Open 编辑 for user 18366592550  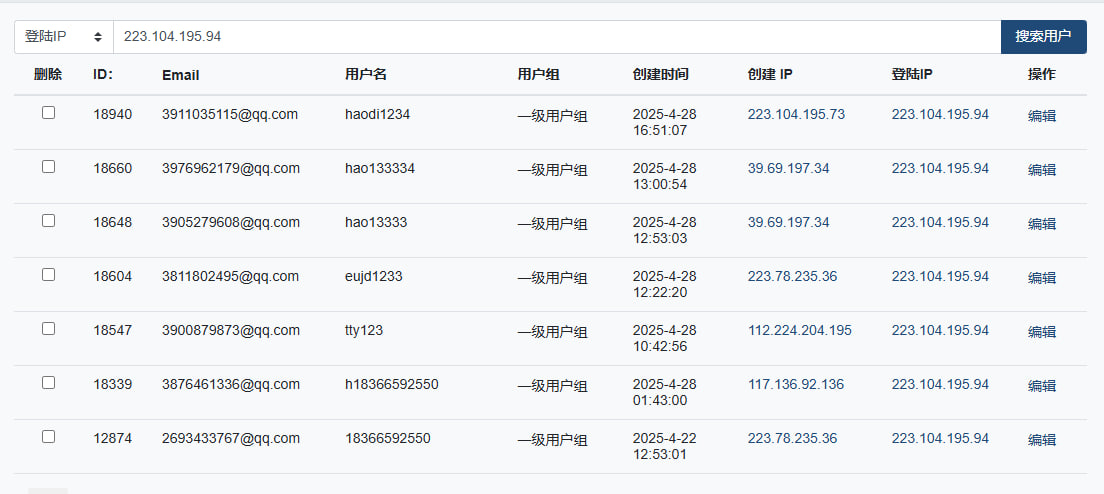(x=1041, y=440)
